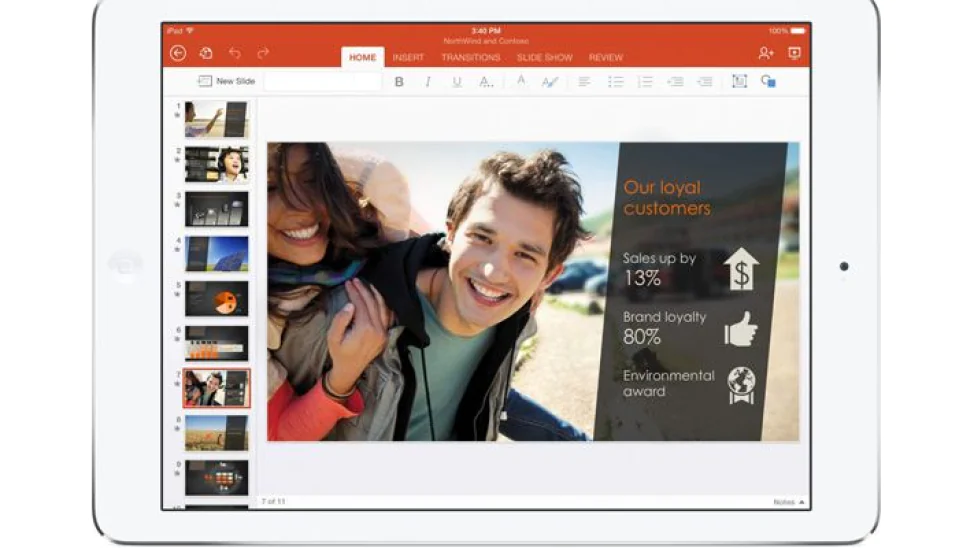Select the 'Environmental award' text

(668, 383)
